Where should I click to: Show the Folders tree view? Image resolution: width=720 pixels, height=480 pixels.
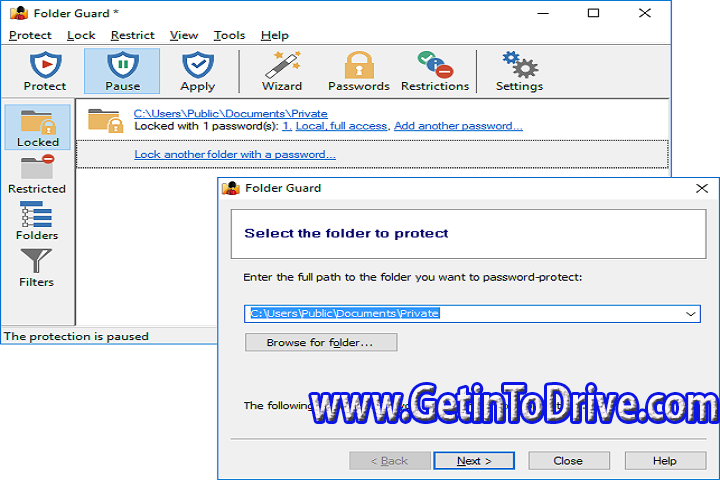(x=37, y=221)
